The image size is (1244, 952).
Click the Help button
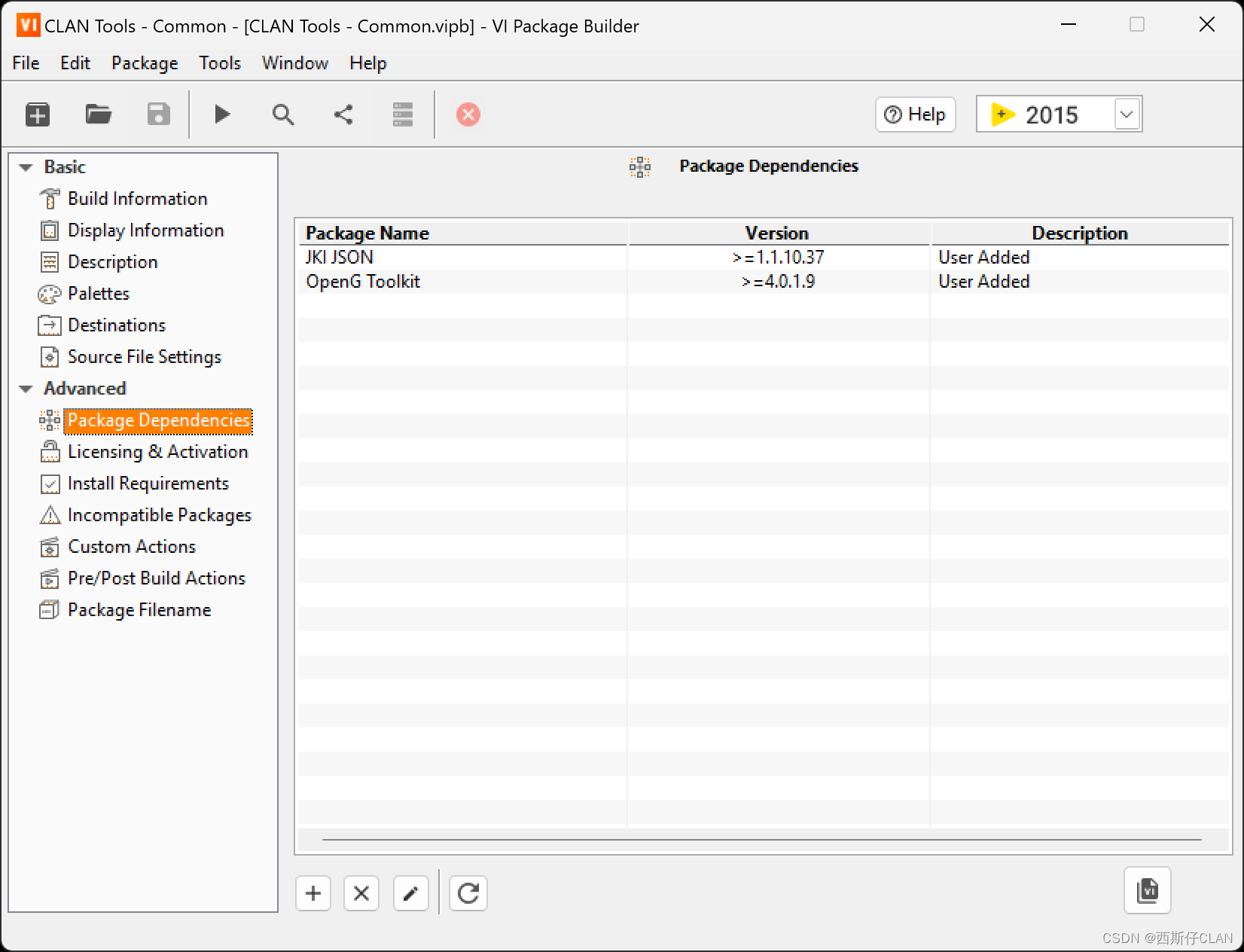coord(915,114)
